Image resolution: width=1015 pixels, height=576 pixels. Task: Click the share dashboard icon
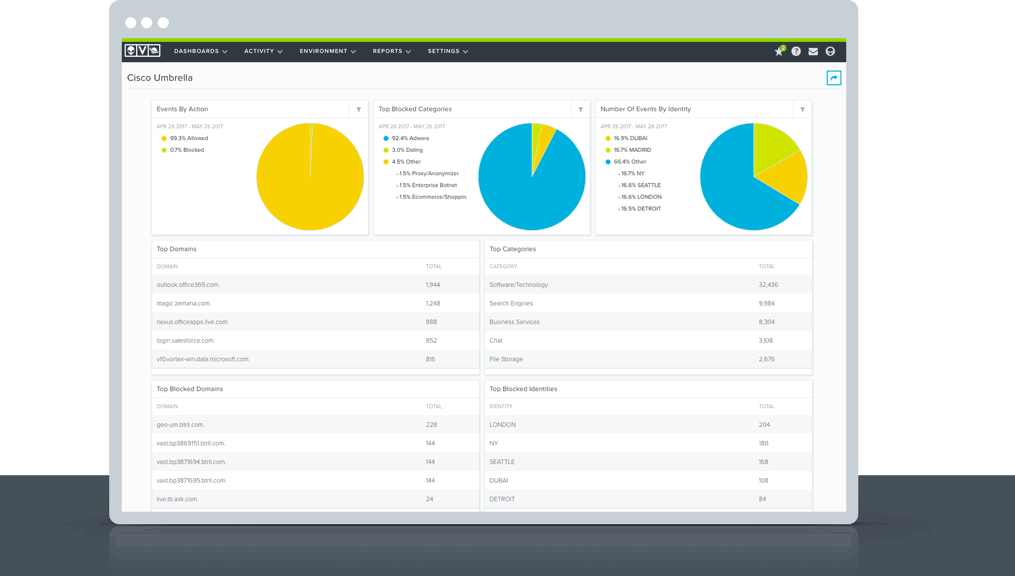pyautogui.click(x=834, y=78)
